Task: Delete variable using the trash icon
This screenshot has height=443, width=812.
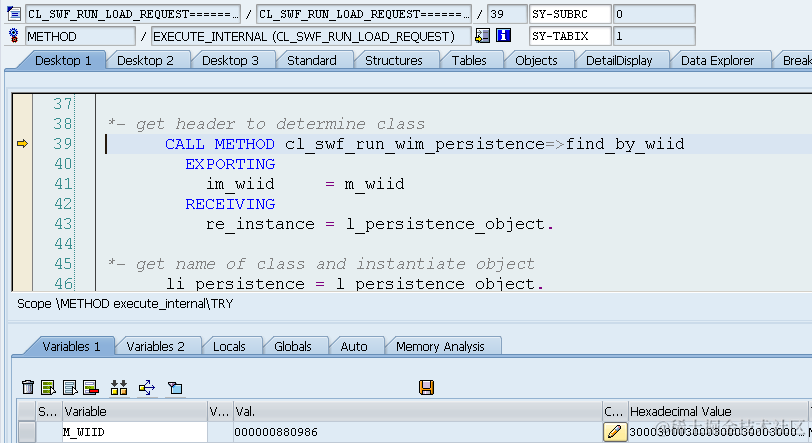Action: (x=28, y=387)
